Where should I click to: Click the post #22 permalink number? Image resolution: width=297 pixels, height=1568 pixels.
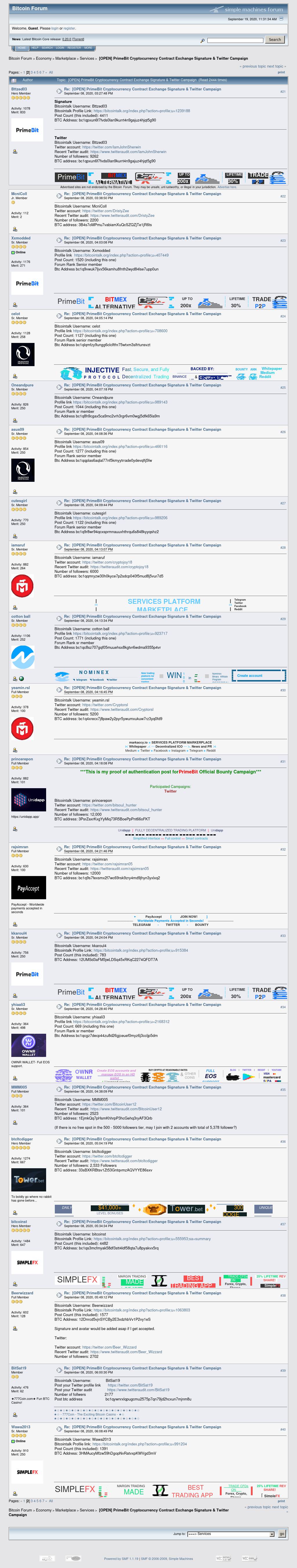282,196
